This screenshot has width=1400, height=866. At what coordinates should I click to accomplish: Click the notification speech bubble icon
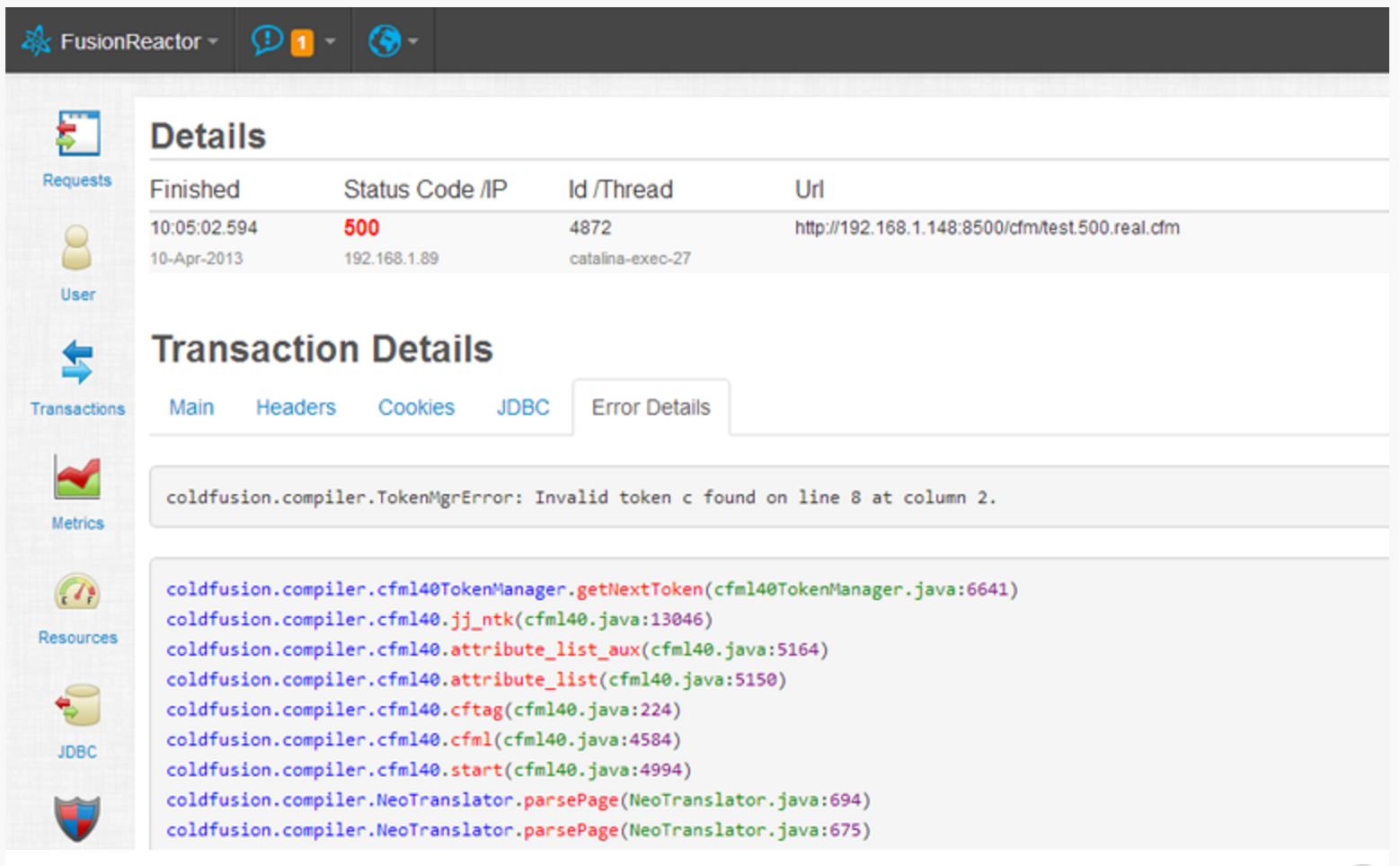[x=267, y=40]
